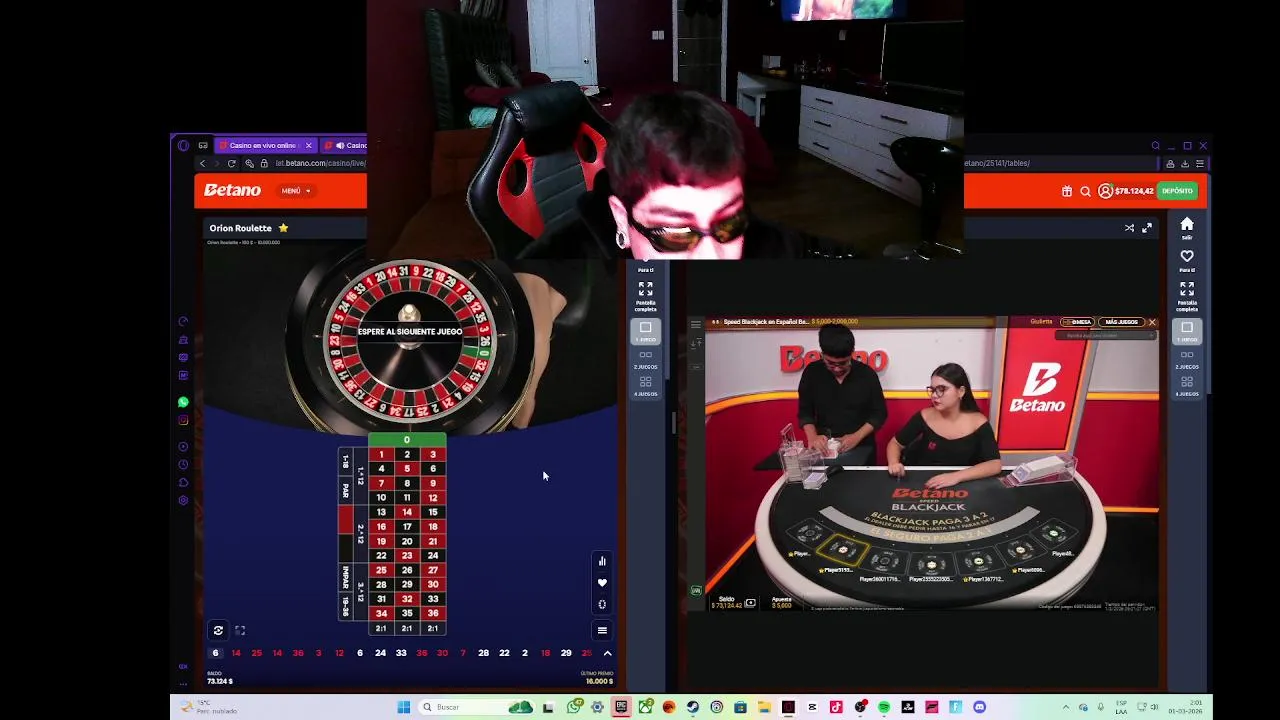
Task: Open Windows Start menu
Action: [404, 707]
